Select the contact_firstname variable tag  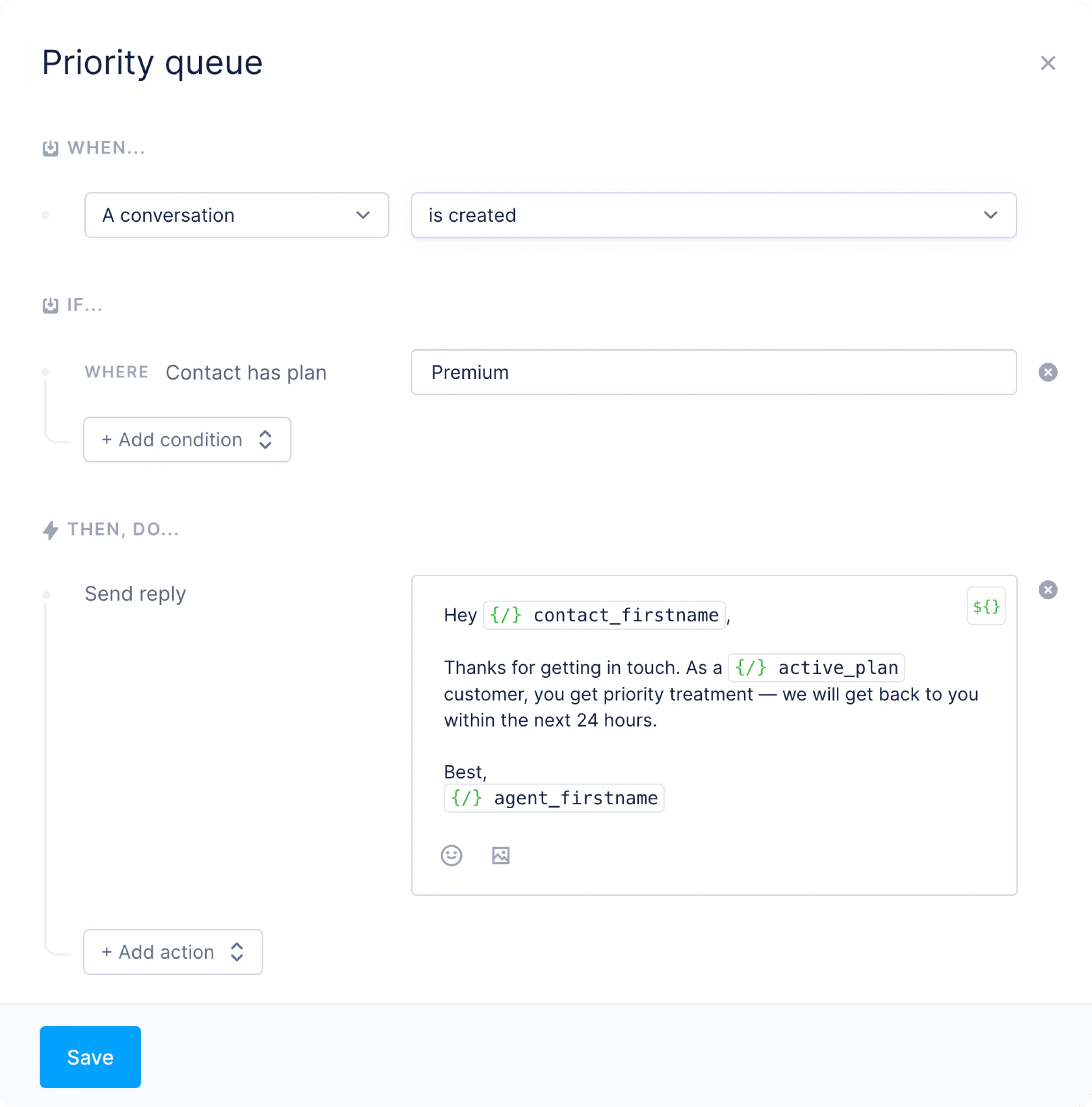point(604,615)
